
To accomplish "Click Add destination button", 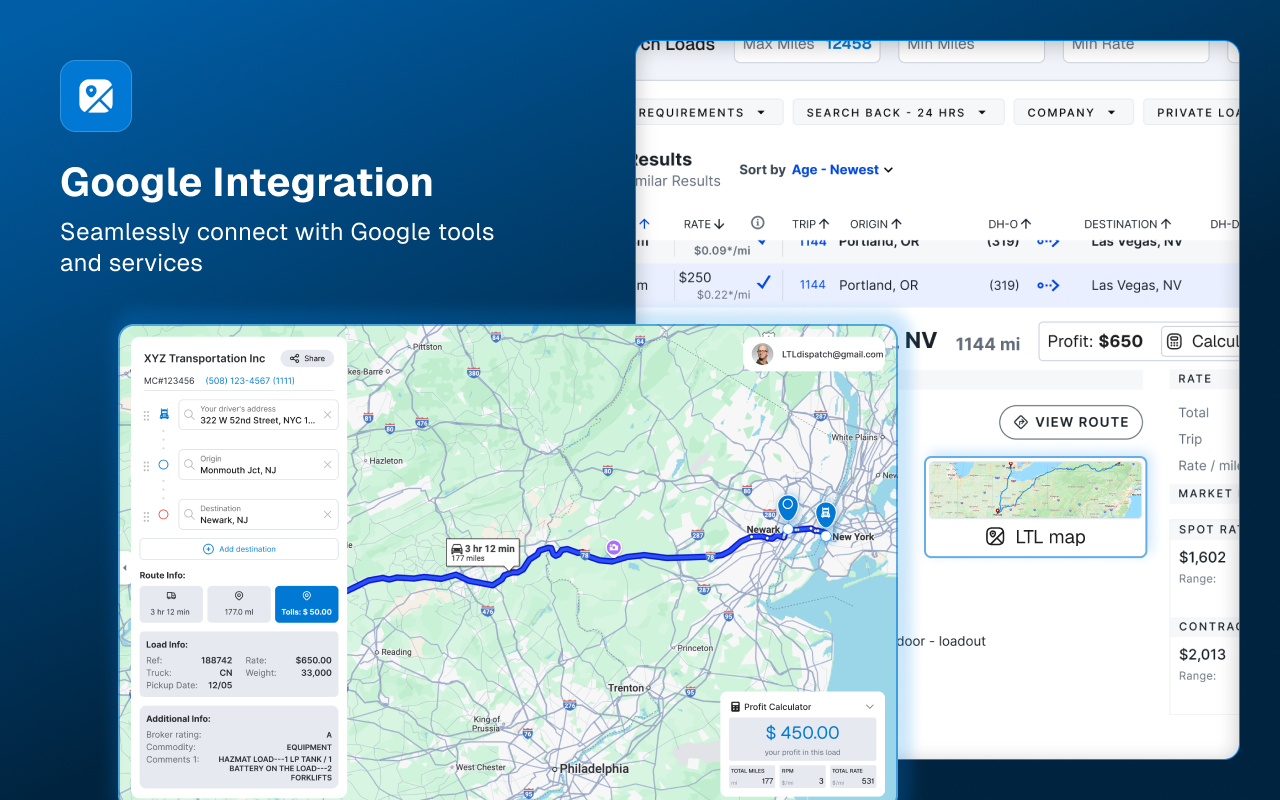I will point(239,549).
